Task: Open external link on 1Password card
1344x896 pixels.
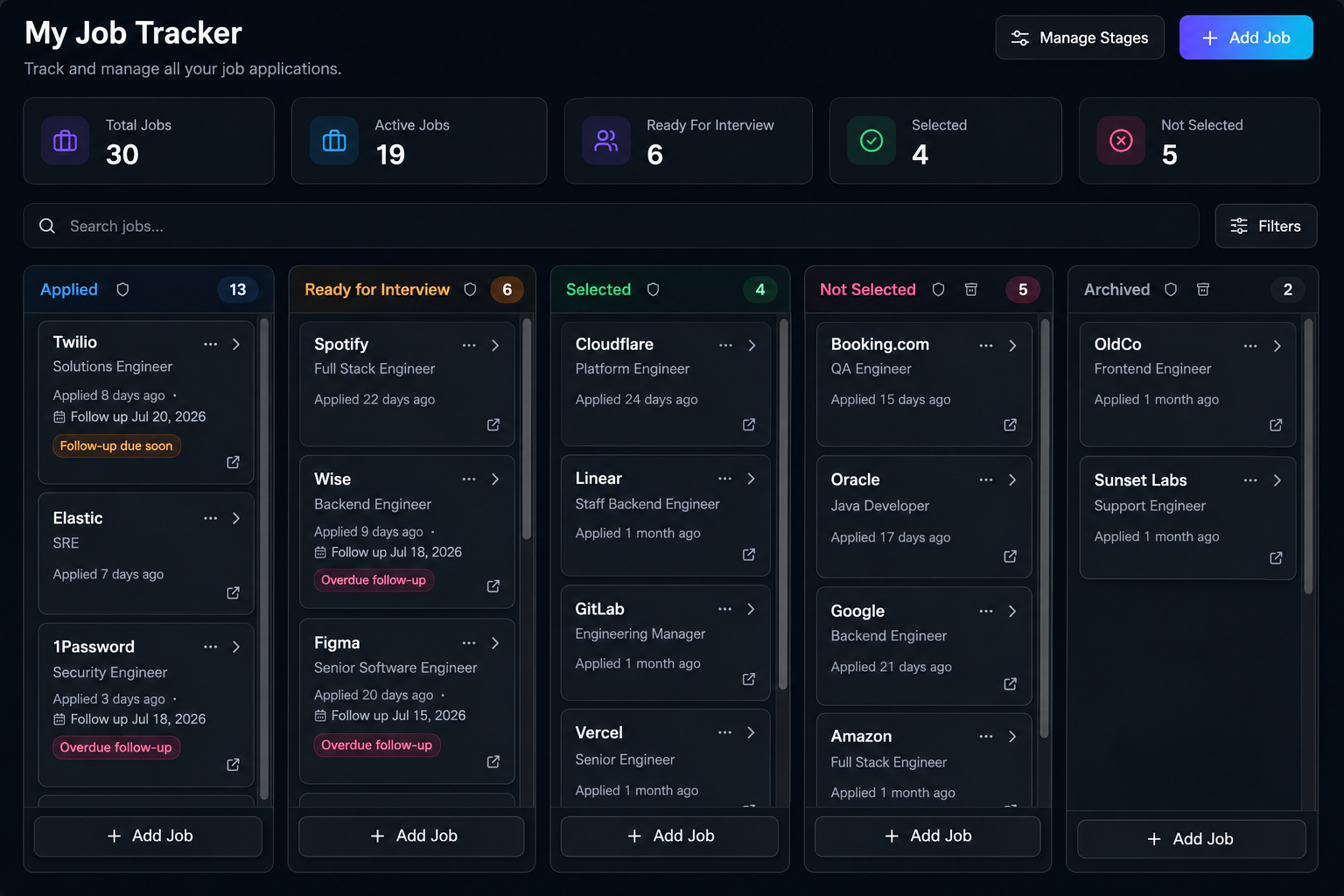Action: (x=233, y=765)
